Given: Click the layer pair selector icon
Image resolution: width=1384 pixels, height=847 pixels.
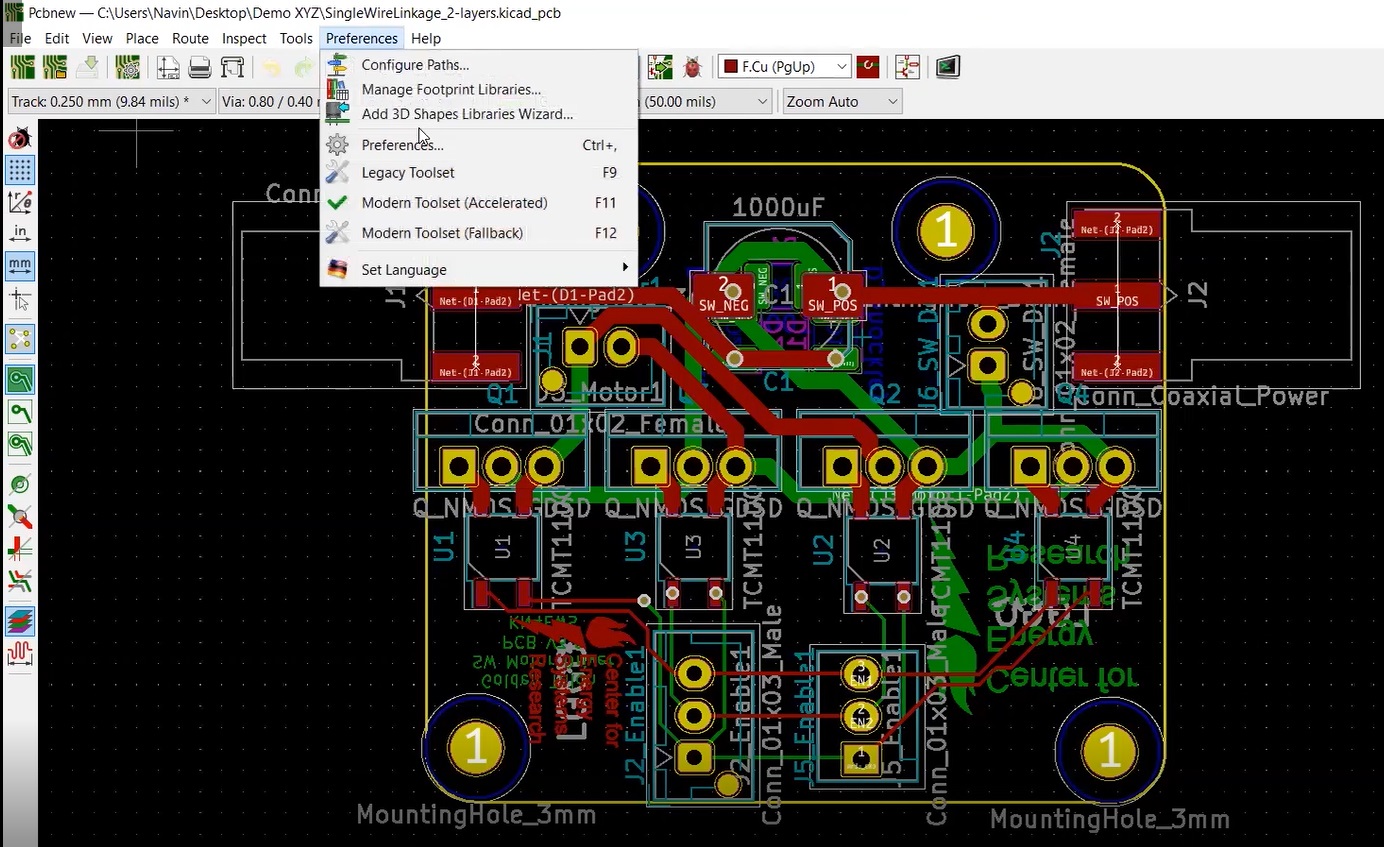Looking at the screenshot, I should 868,67.
